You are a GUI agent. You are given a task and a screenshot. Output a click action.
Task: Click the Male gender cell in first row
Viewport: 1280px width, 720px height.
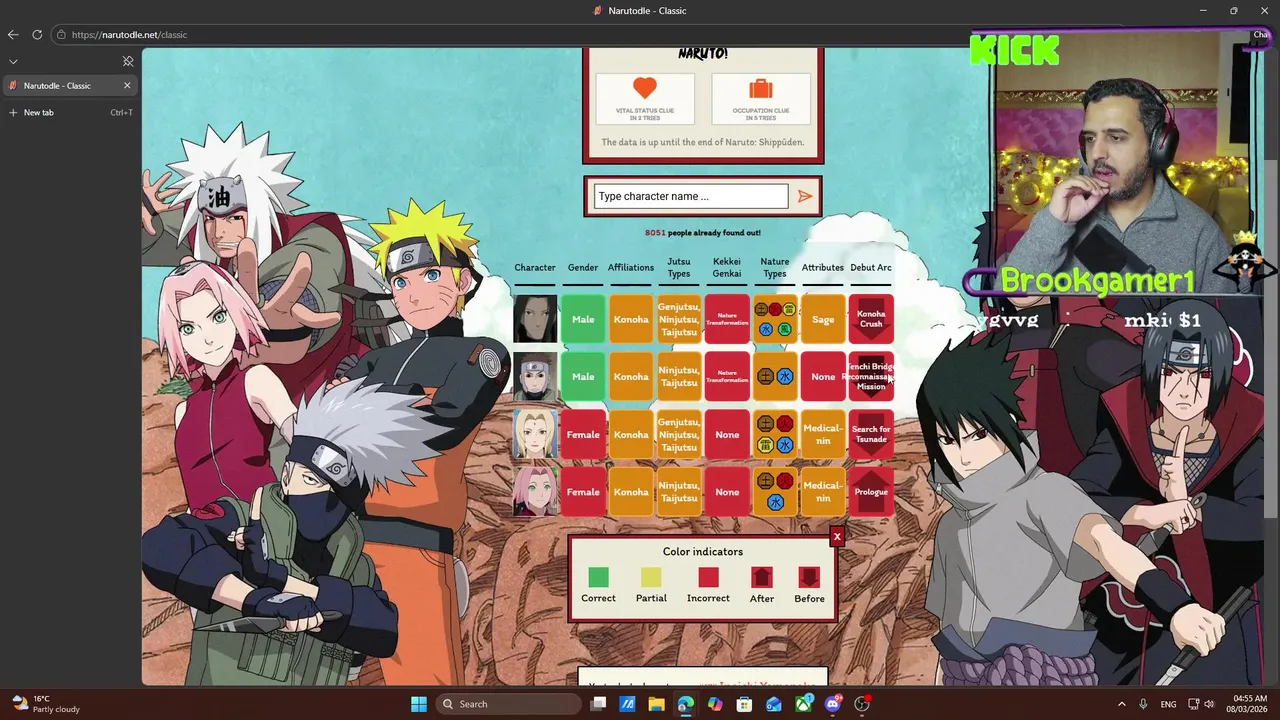tap(583, 319)
